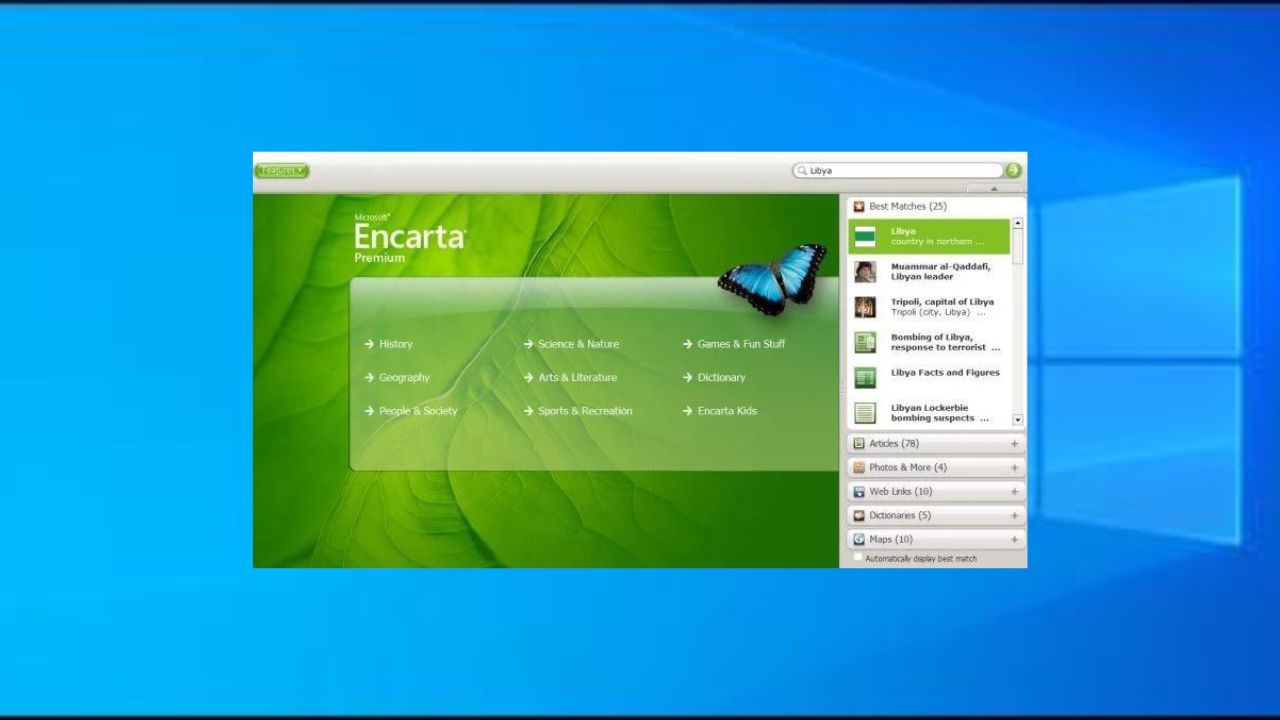
Task: Open the Arts & Literature link
Action: click(570, 378)
